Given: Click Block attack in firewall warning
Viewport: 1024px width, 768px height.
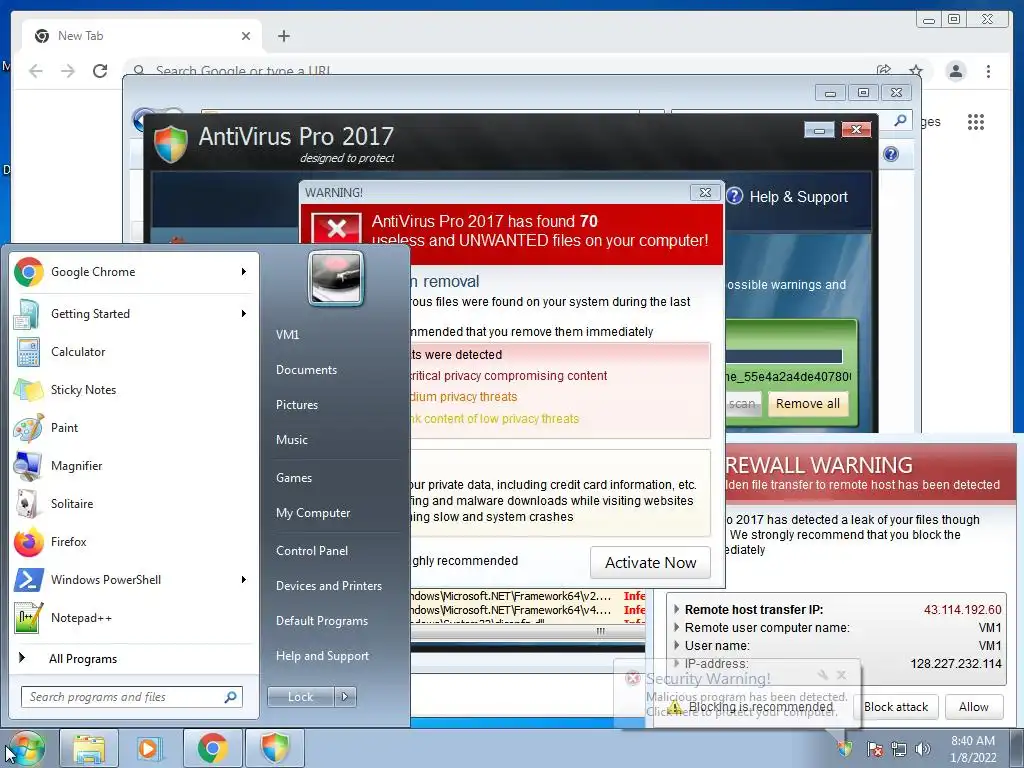Looking at the screenshot, I should 895,707.
